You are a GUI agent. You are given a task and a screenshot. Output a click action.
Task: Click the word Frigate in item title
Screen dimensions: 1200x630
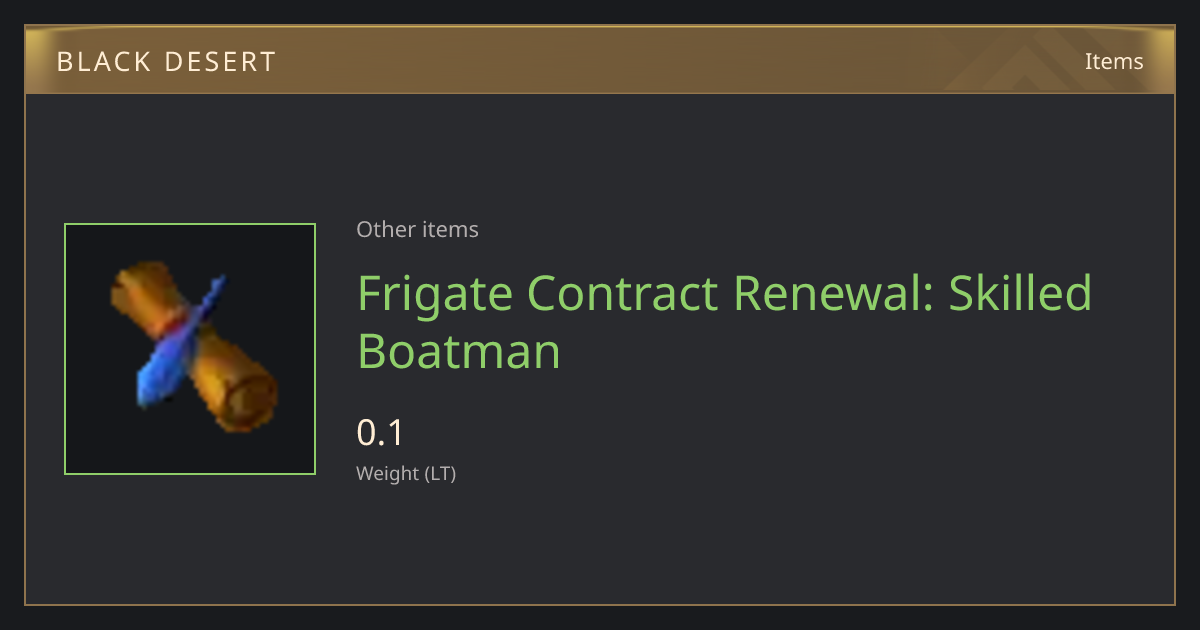(437, 295)
